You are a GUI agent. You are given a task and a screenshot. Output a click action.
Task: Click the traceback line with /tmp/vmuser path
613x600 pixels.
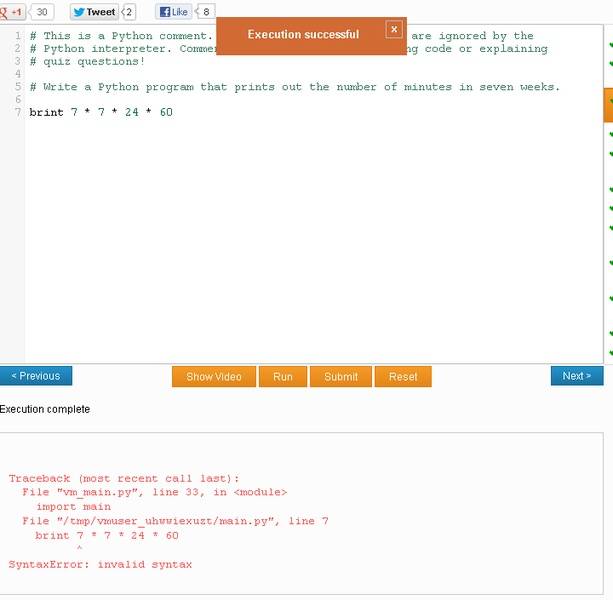(x=175, y=521)
